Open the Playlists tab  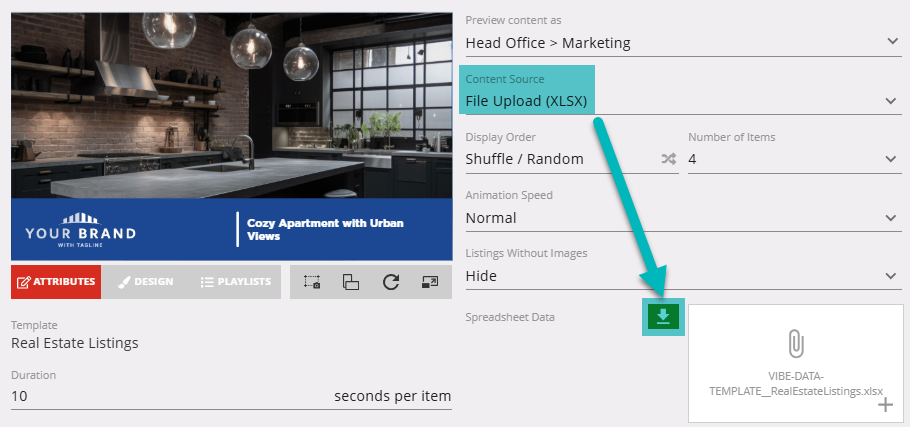pyautogui.click(x=235, y=282)
